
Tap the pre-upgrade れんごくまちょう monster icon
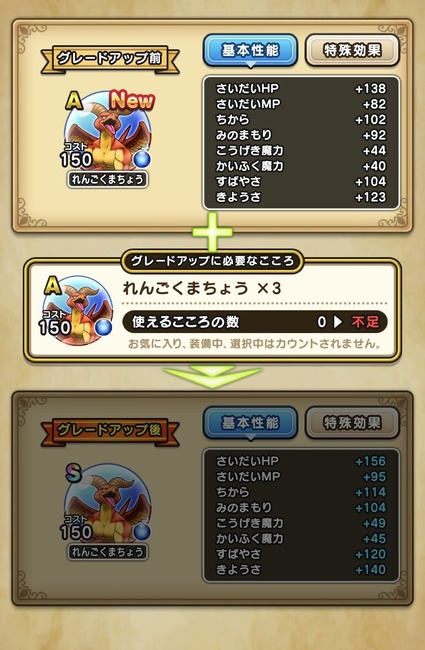pos(108,133)
